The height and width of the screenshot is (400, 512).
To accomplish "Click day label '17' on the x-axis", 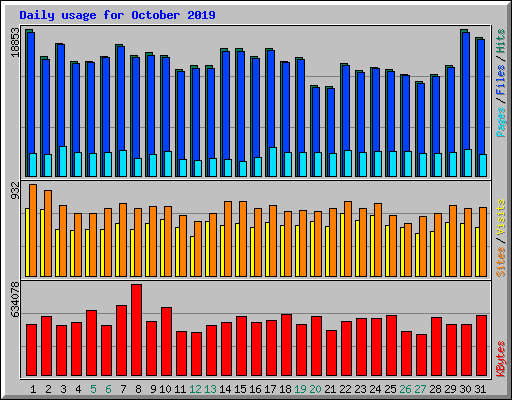I will click(x=270, y=389).
